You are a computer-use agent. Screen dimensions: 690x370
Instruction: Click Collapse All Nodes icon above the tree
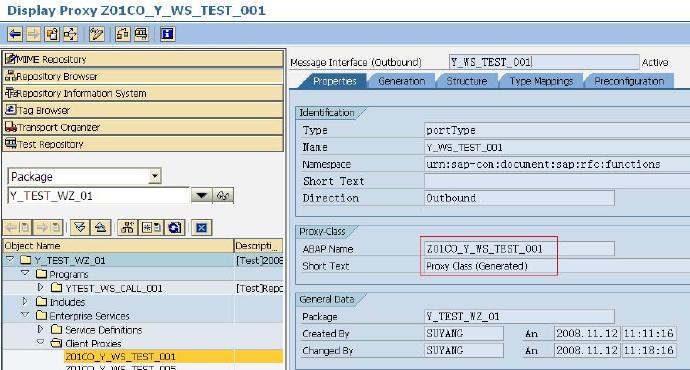click(x=101, y=227)
